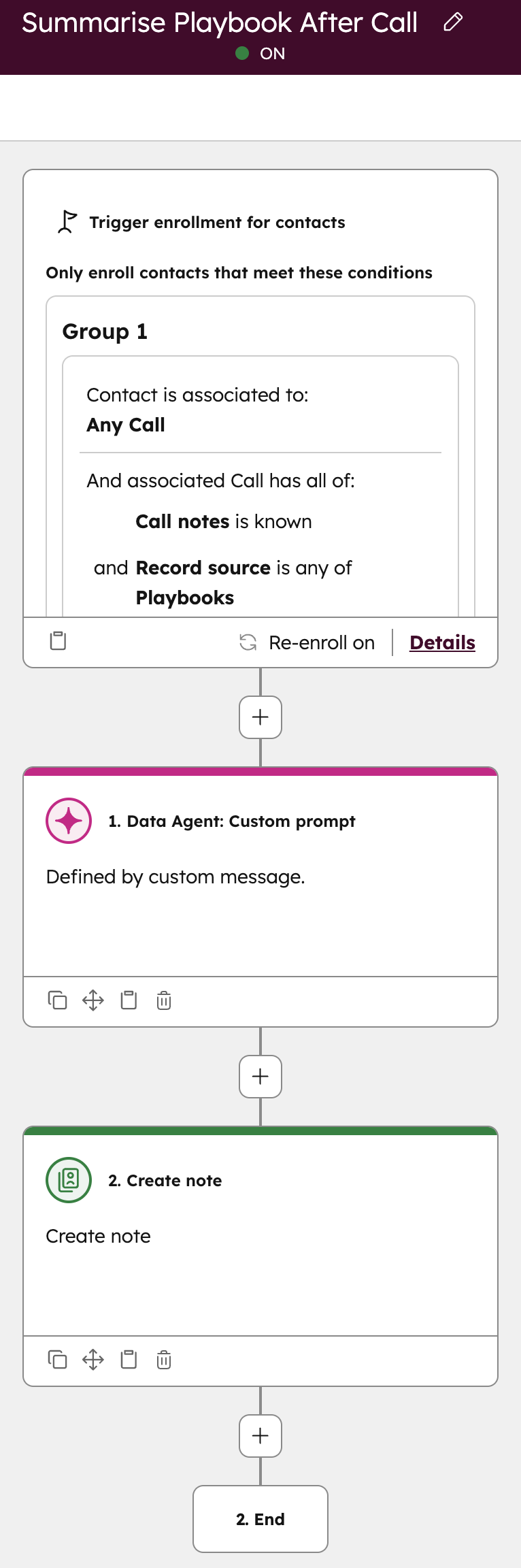Select the Create note contact-card icon
This screenshot has height=1568, width=521.
click(68, 1180)
